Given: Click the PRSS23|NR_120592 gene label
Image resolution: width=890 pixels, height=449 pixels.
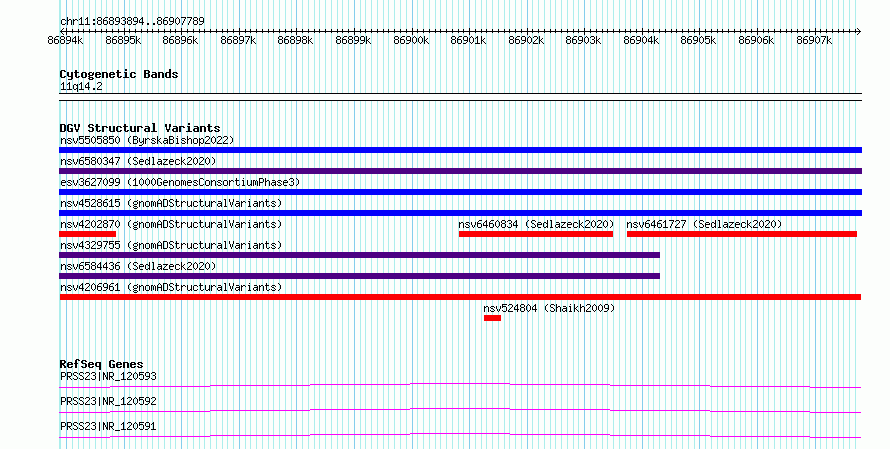Looking at the screenshot, I should click(108, 401).
